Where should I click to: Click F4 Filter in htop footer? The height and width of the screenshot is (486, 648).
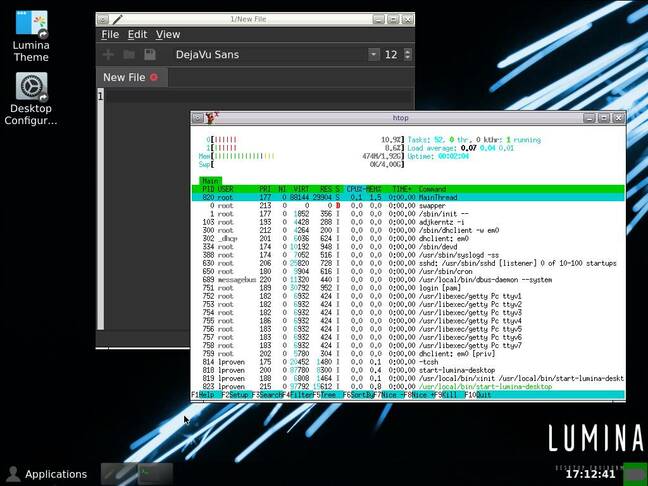click(297, 395)
